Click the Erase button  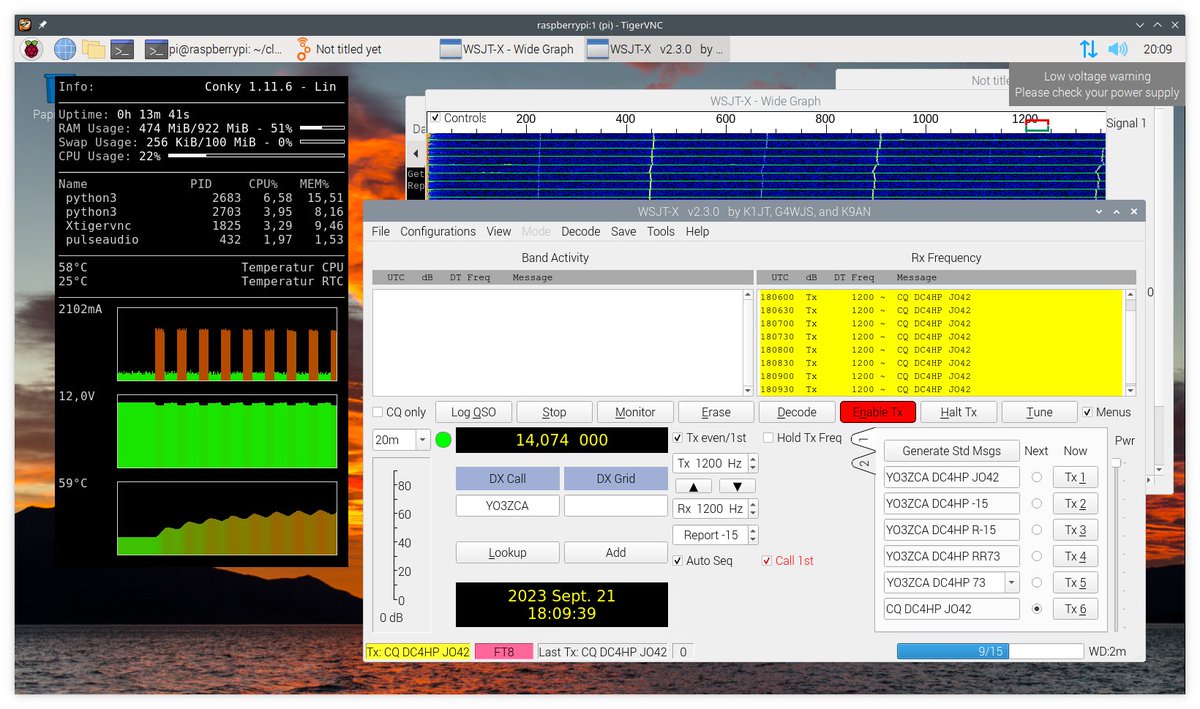[716, 412]
